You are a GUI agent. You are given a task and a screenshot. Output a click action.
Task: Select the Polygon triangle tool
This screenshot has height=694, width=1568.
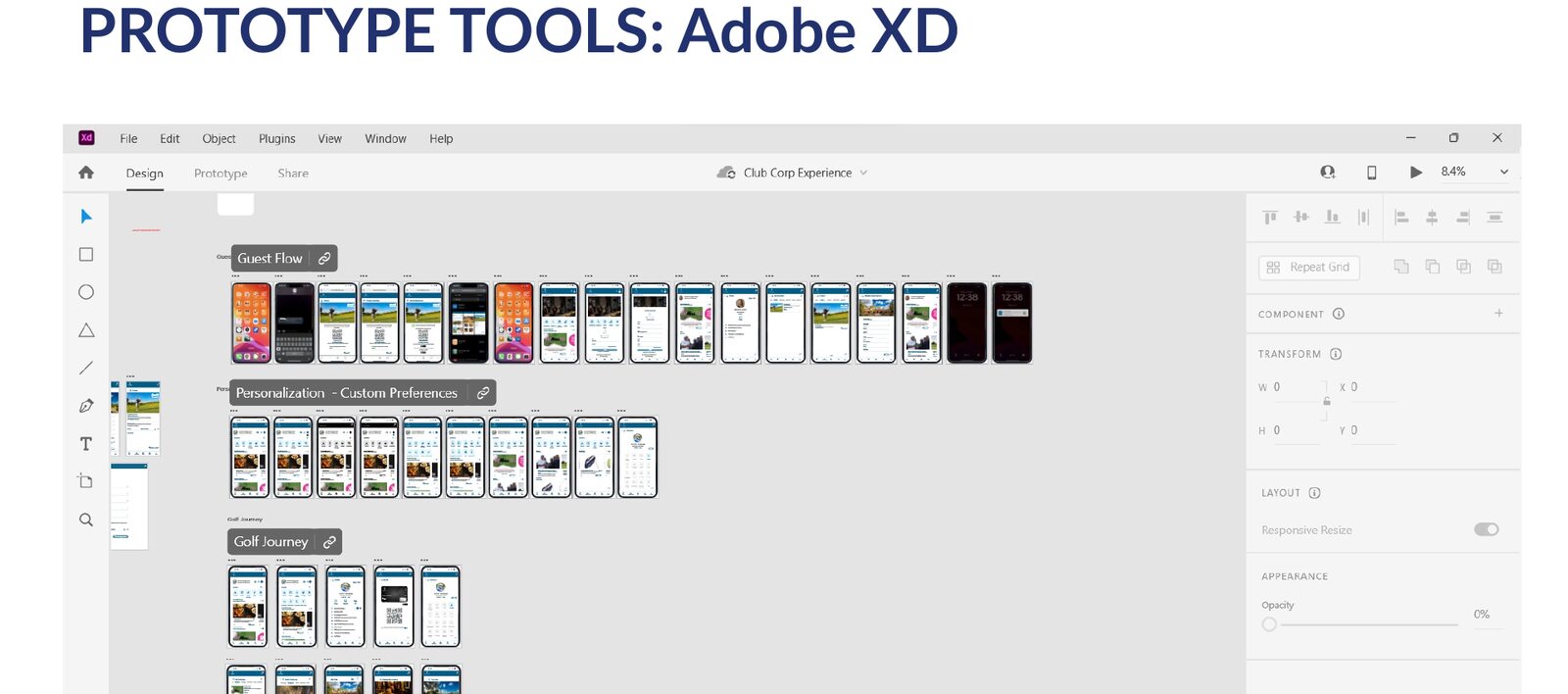[x=86, y=330]
